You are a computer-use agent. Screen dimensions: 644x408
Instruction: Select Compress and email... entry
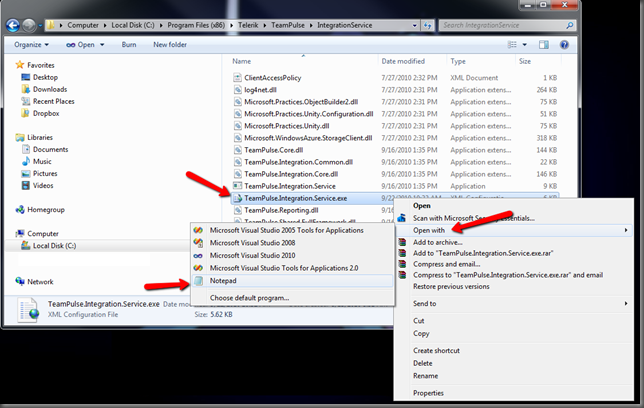446,264
